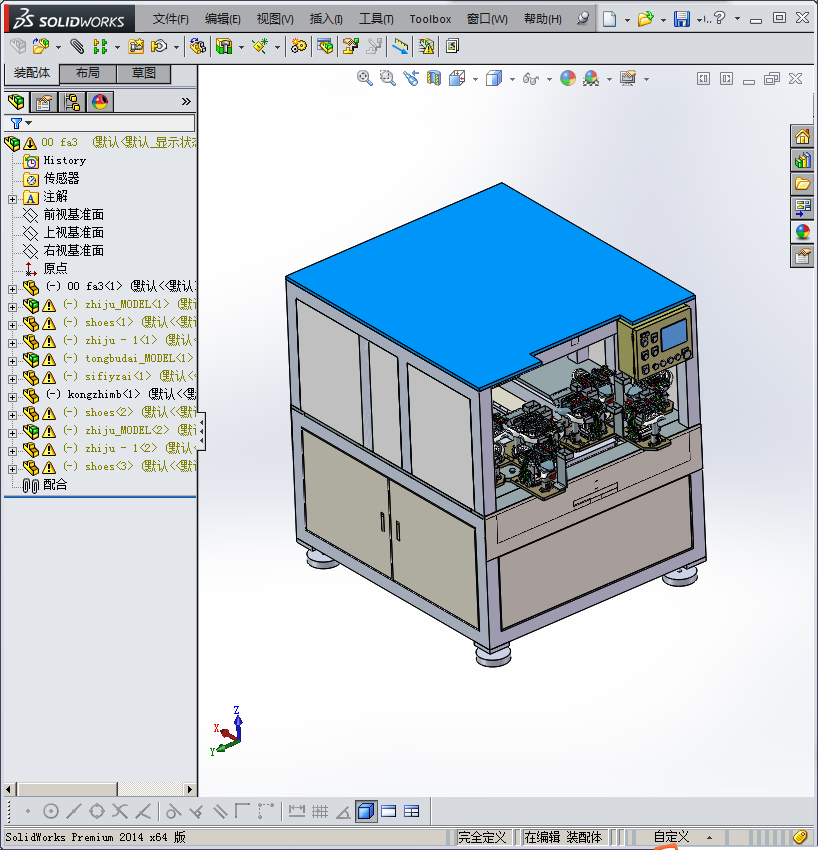Click Zoom to Fit magnifier icon

(x=365, y=79)
